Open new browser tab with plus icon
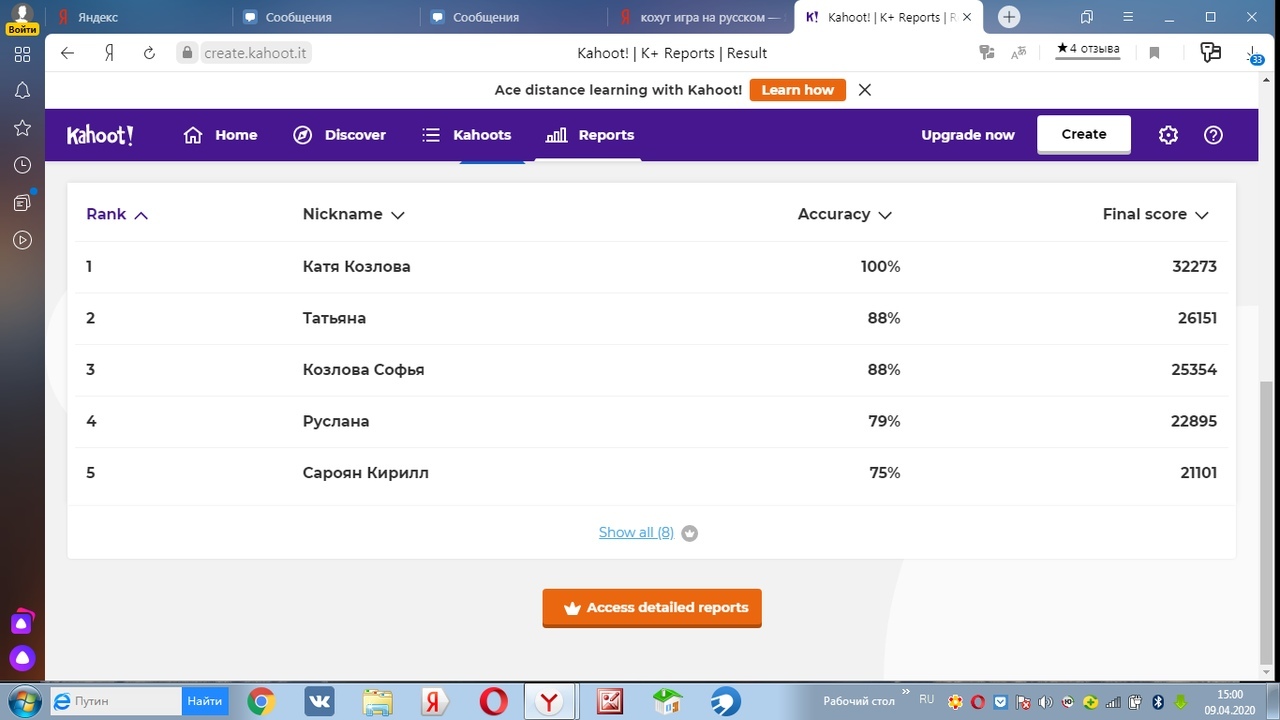Viewport: 1280px width, 720px height. click(1009, 17)
